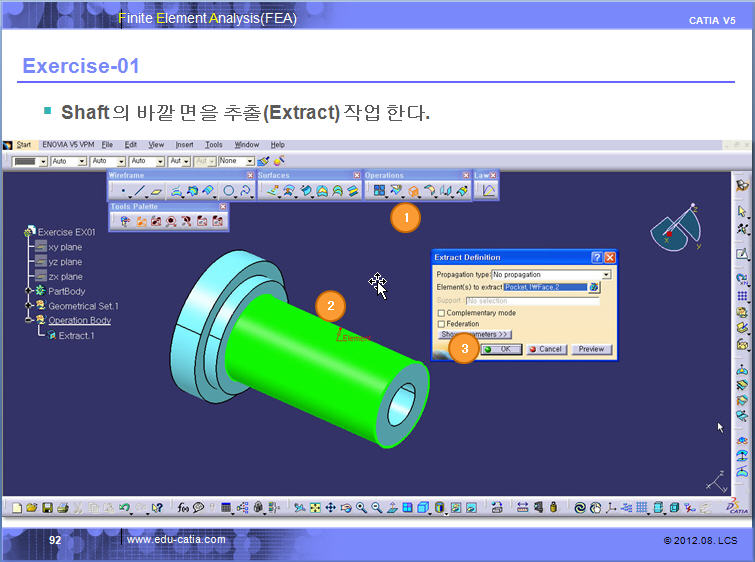The height and width of the screenshot is (562, 755).
Task: Open the Formula f(x) tool
Action: click(183, 507)
